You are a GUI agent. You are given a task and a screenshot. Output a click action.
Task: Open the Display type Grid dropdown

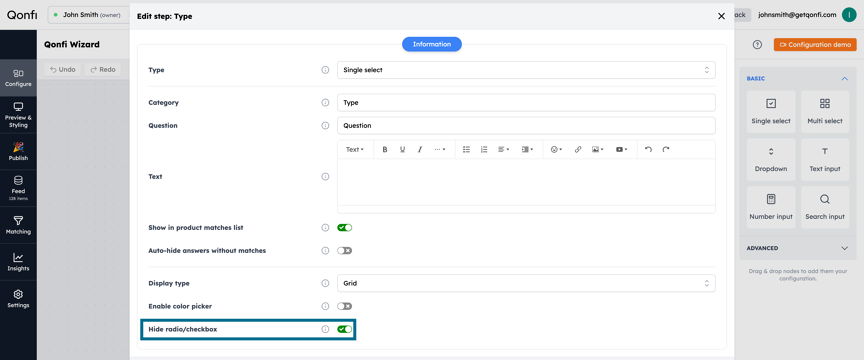[x=526, y=283]
